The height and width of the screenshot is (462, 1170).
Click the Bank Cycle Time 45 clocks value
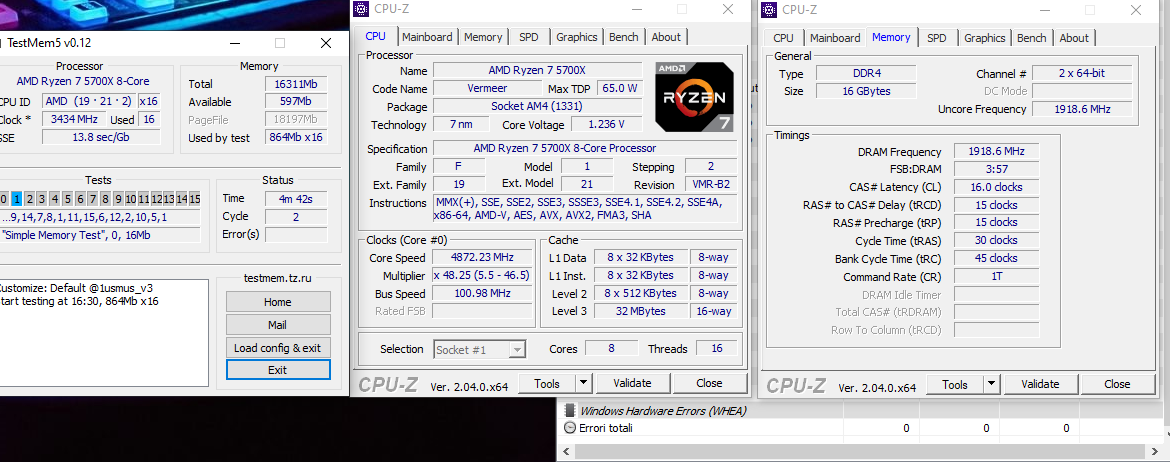(996, 259)
